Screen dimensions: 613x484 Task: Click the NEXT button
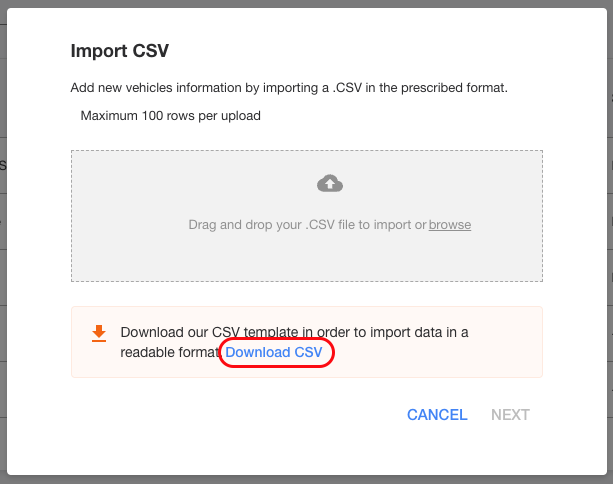click(510, 415)
